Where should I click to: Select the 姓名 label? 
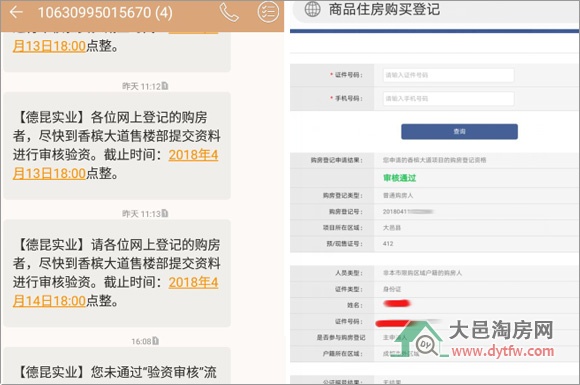[355, 305]
